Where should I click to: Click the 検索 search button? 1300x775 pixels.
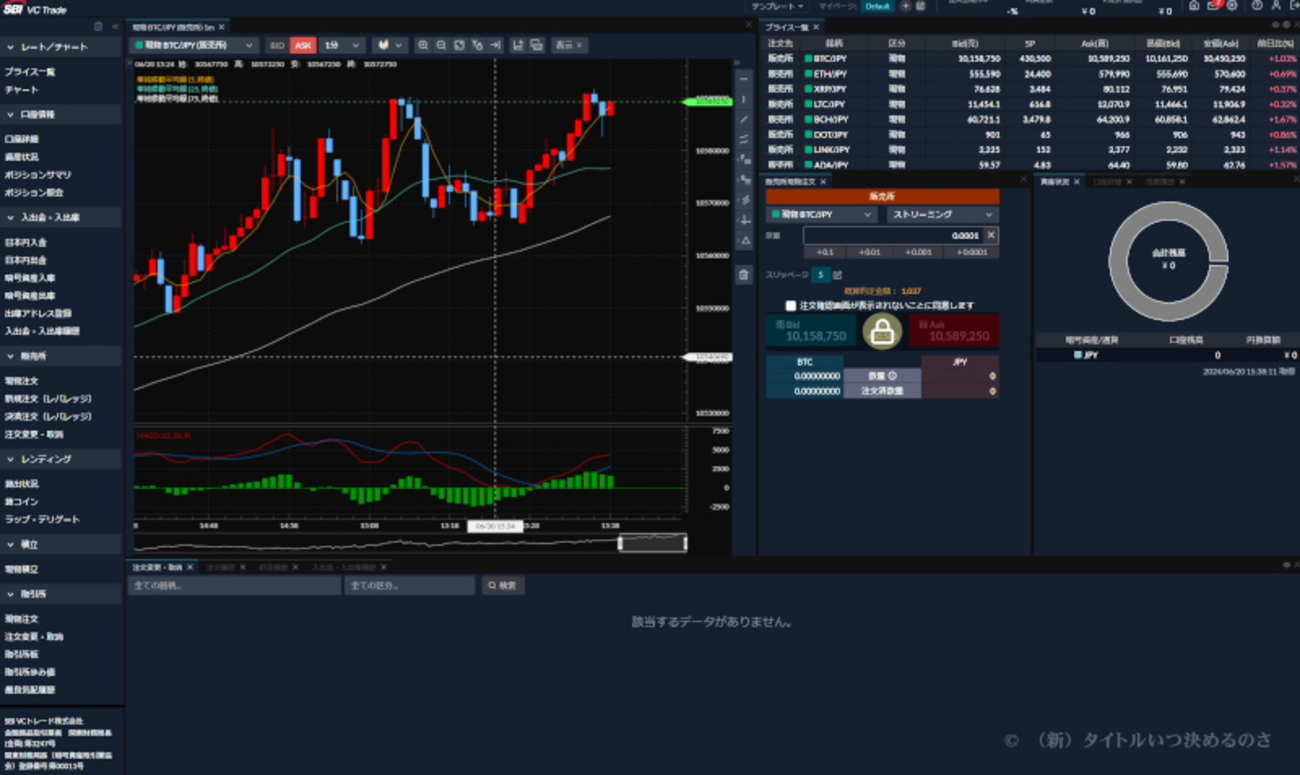503,586
